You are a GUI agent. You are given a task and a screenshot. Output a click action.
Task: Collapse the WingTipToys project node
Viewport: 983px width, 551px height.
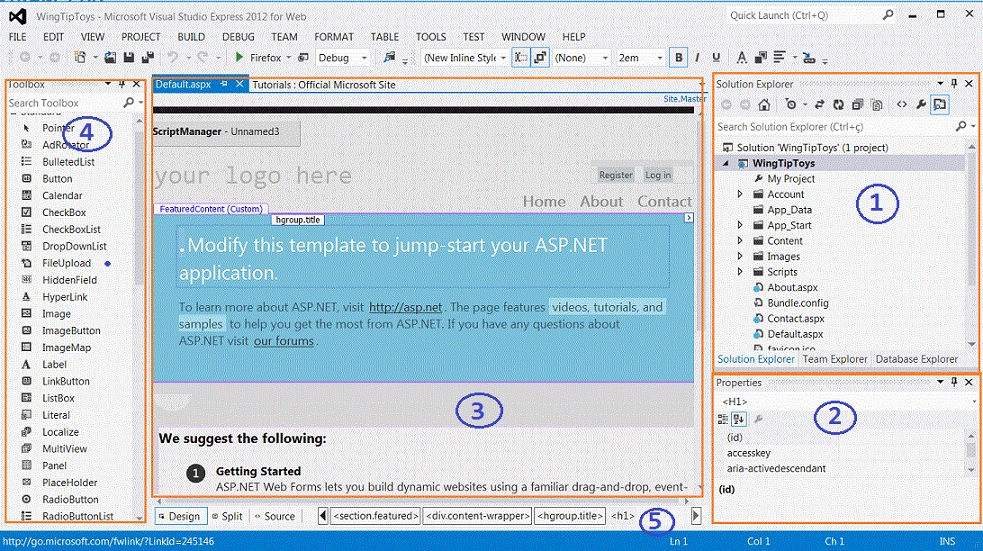[726, 163]
